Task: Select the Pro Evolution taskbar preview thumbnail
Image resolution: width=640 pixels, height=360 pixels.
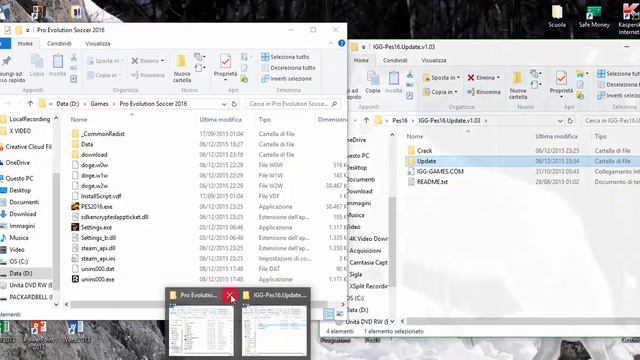Action: (x=201, y=330)
